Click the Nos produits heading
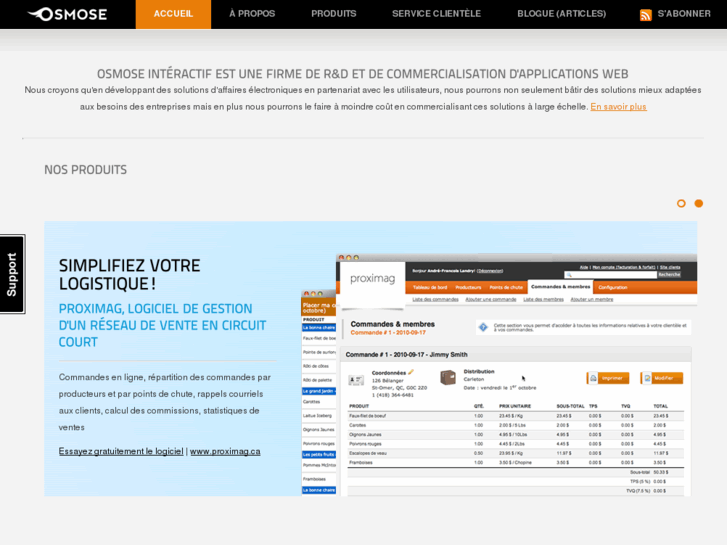Image resolution: width=727 pixels, height=545 pixels. [x=85, y=170]
